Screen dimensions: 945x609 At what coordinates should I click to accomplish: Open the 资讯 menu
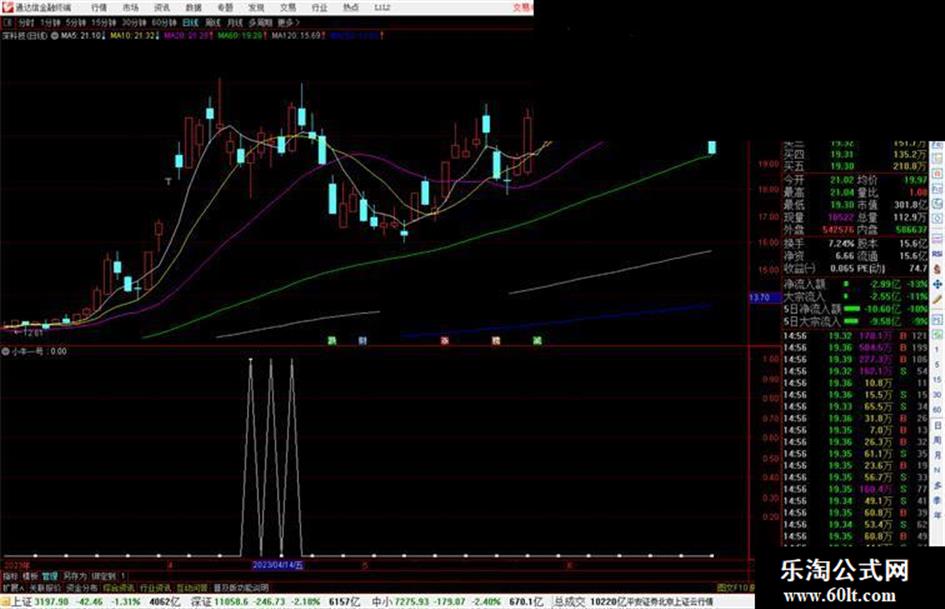162,7
